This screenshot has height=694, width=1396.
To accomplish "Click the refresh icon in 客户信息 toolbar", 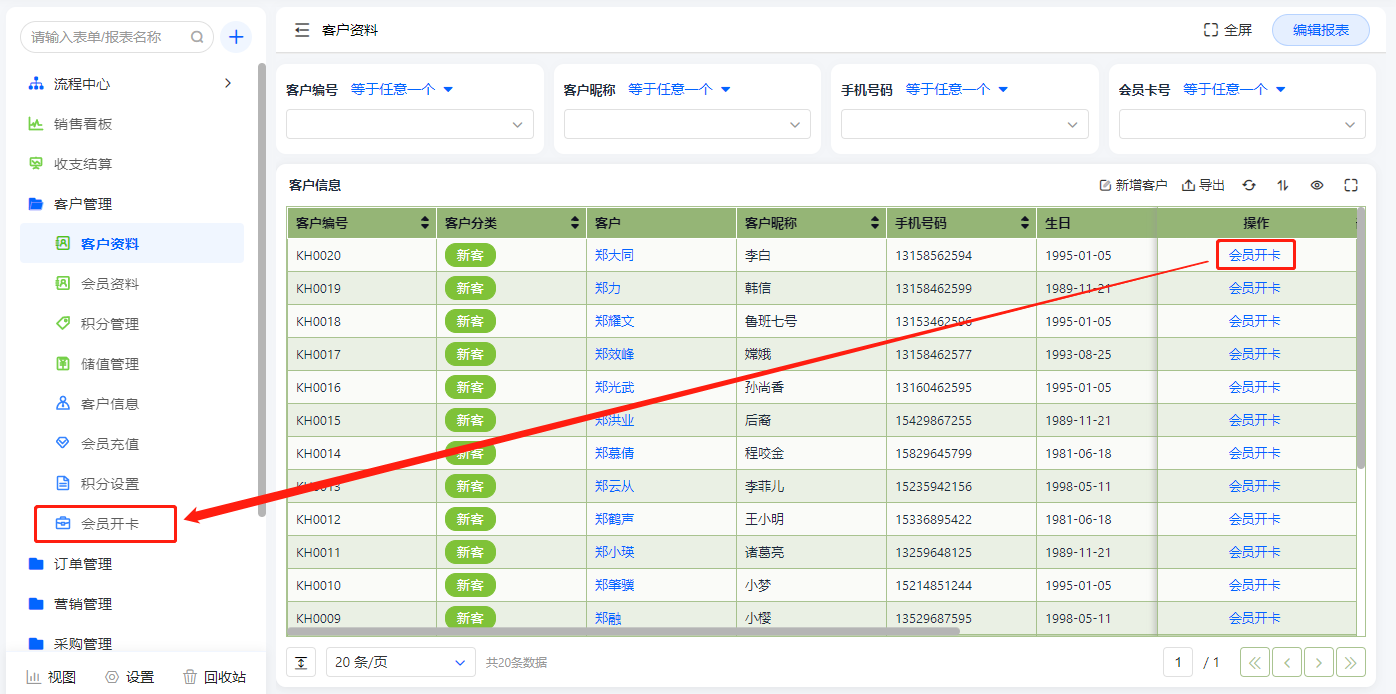I will [x=1249, y=185].
